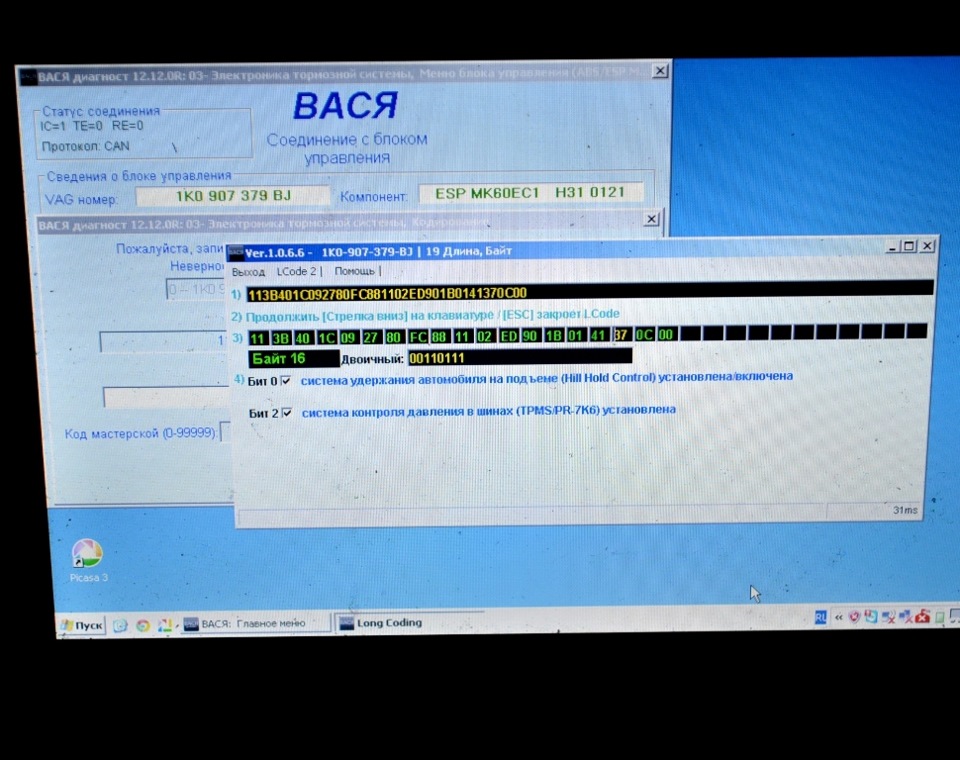960x760 pixels.
Task: Select byte cell 1C
Action: pyautogui.click(x=326, y=337)
